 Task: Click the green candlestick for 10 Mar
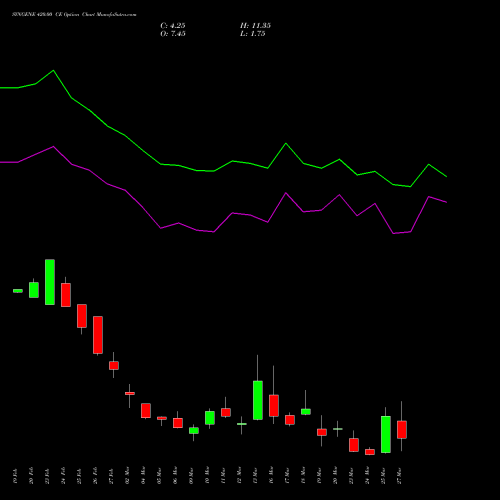[210, 418]
